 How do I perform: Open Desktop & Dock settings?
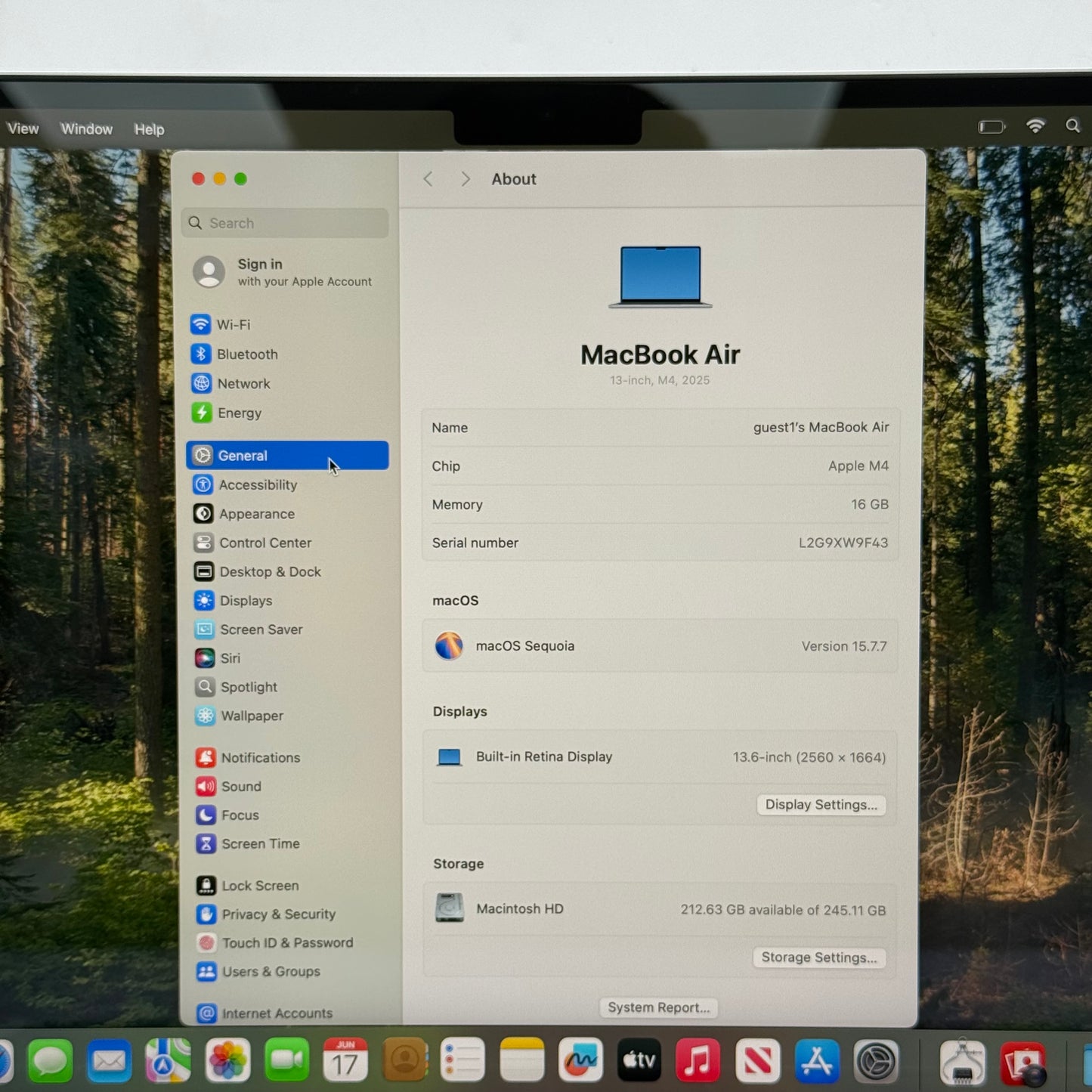point(258,572)
